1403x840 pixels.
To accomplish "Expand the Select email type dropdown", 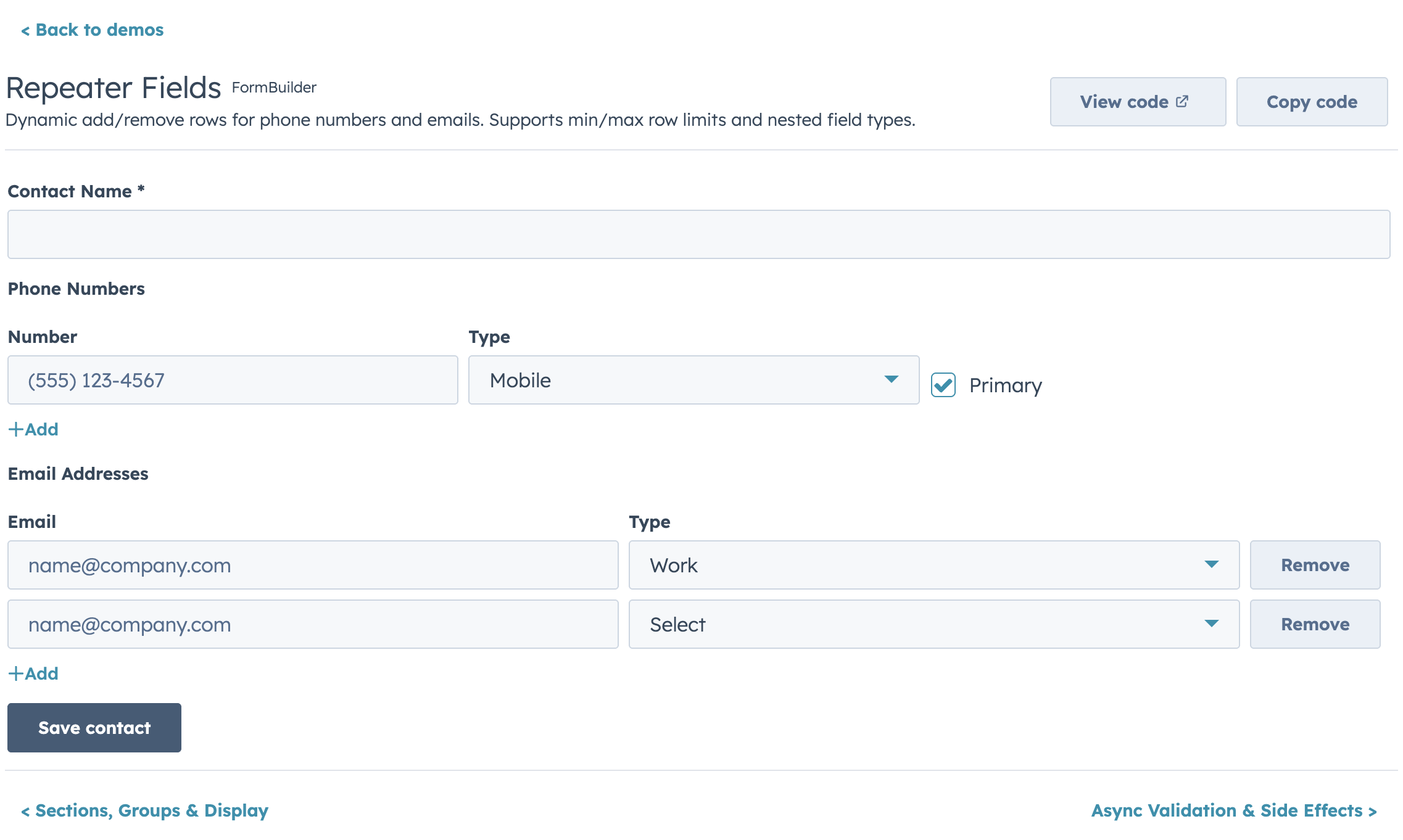I will [x=933, y=624].
